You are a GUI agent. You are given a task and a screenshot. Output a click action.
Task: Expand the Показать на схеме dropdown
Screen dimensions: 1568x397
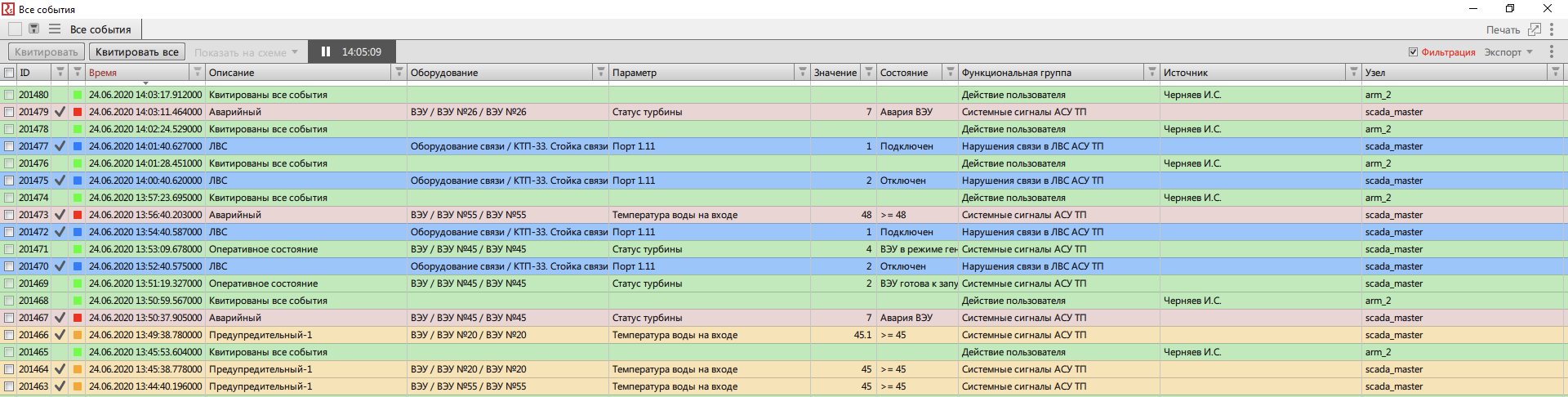point(246,52)
